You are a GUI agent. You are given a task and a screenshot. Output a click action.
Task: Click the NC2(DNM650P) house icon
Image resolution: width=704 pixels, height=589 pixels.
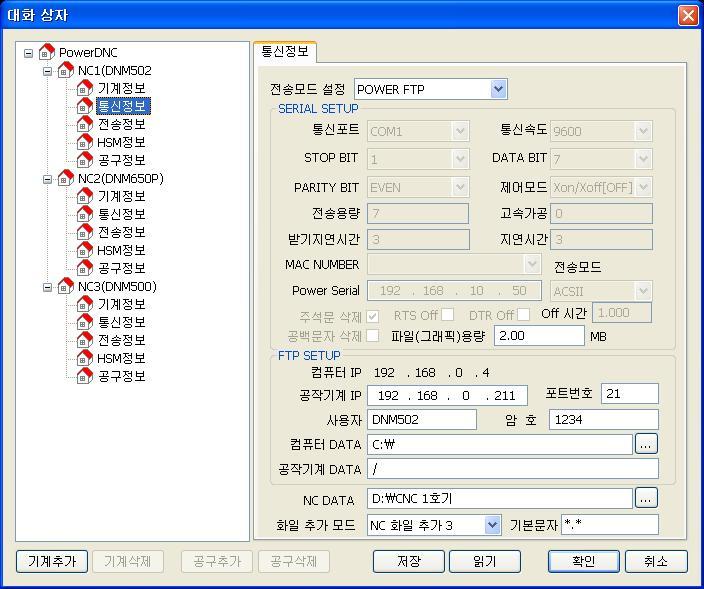(x=66, y=178)
